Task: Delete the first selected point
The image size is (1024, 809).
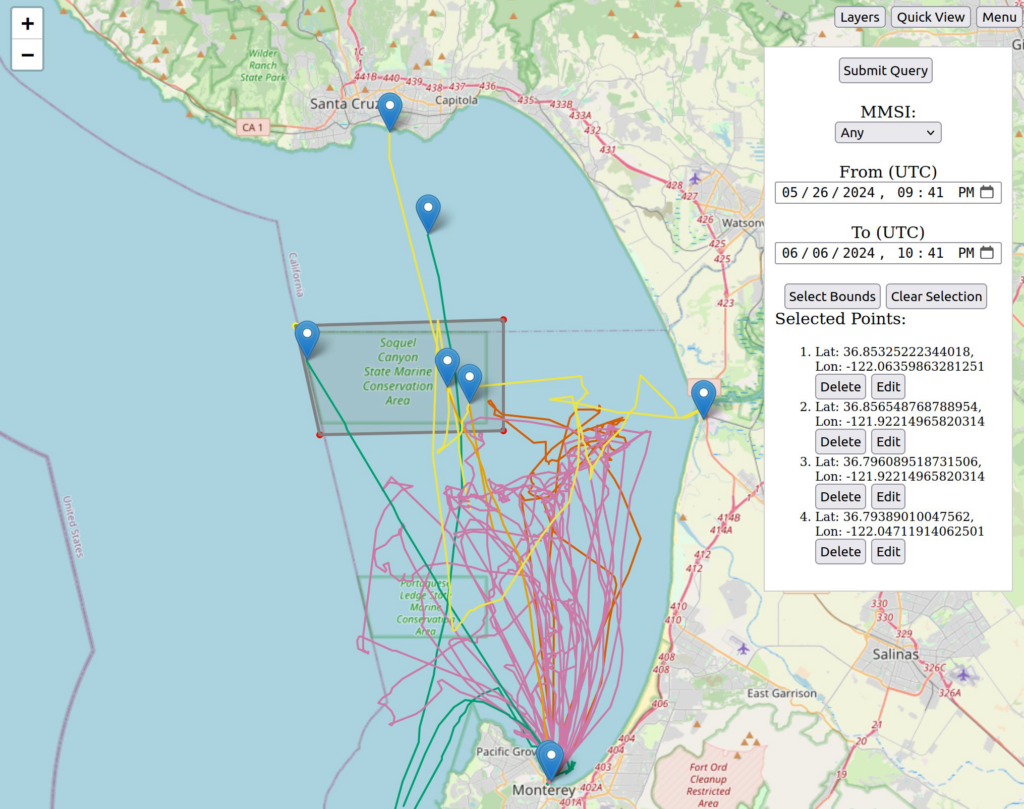Action: (x=840, y=387)
